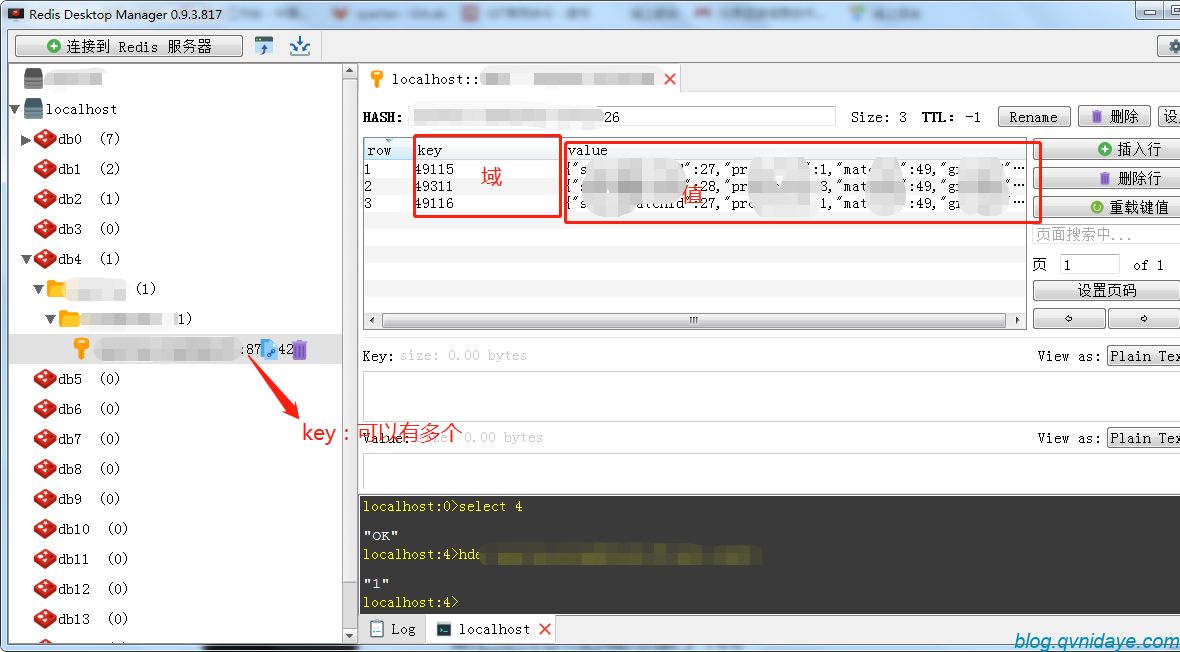Click table horizontal scrollbar thumb

click(x=694, y=321)
